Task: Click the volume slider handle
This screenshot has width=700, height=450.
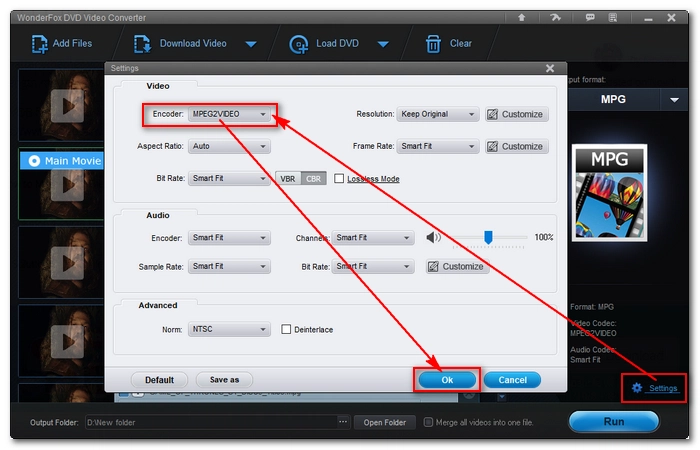Action: coord(488,238)
